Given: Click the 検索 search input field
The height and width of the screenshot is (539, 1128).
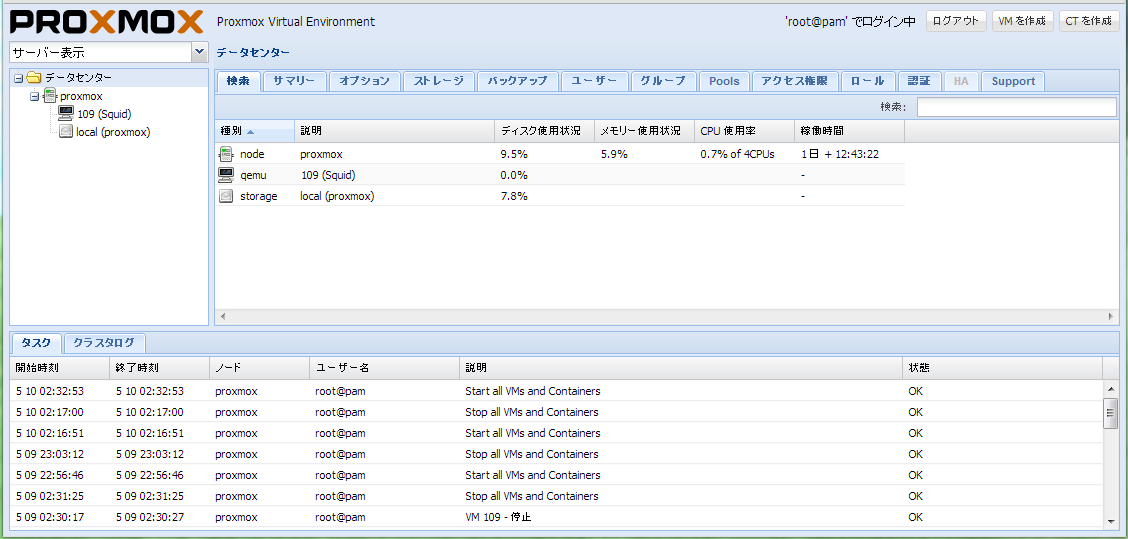Looking at the screenshot, I should coord(1016,107).
